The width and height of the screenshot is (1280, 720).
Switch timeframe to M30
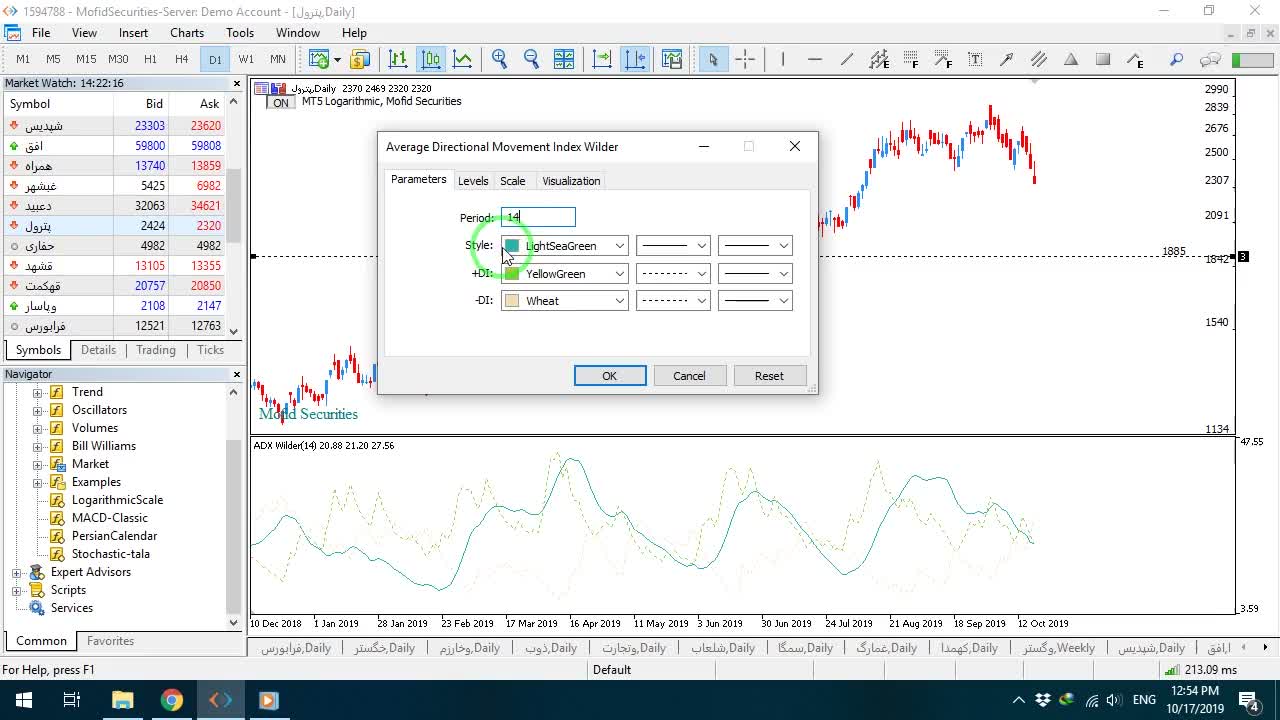coord(118,59)
